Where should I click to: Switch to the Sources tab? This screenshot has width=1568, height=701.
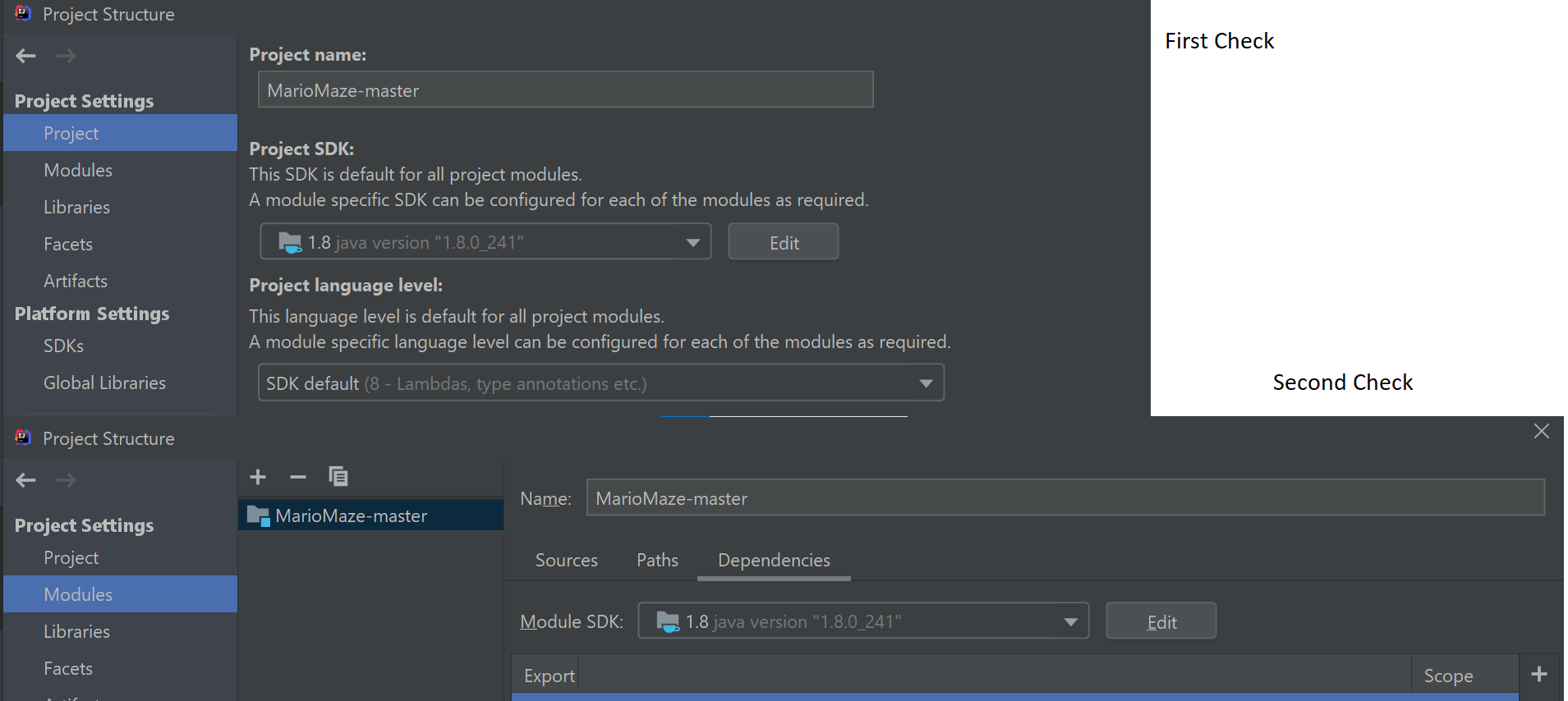[567, 561]
